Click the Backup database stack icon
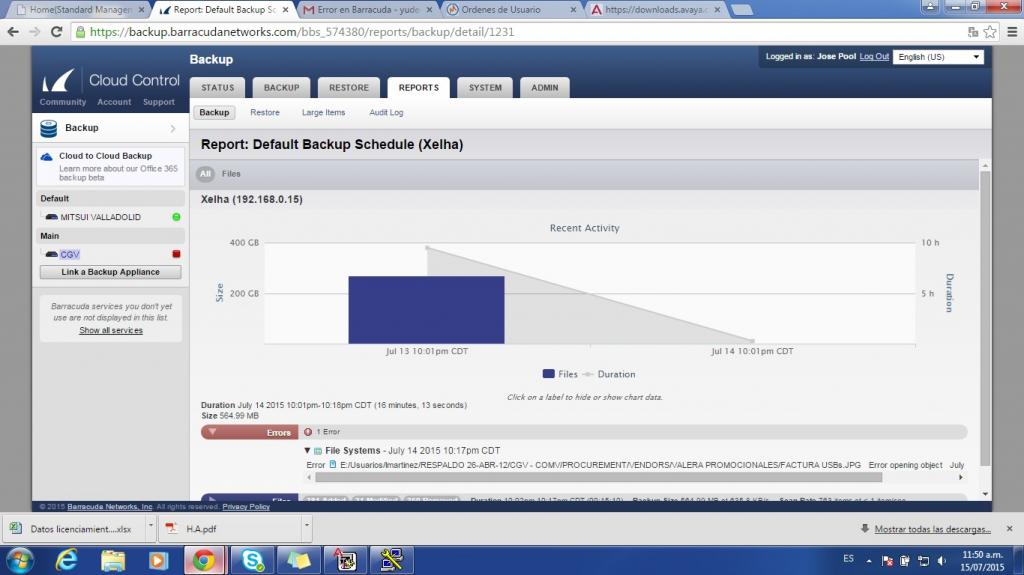This screenshot has width=1024, height=575. [x=48, y=128]
